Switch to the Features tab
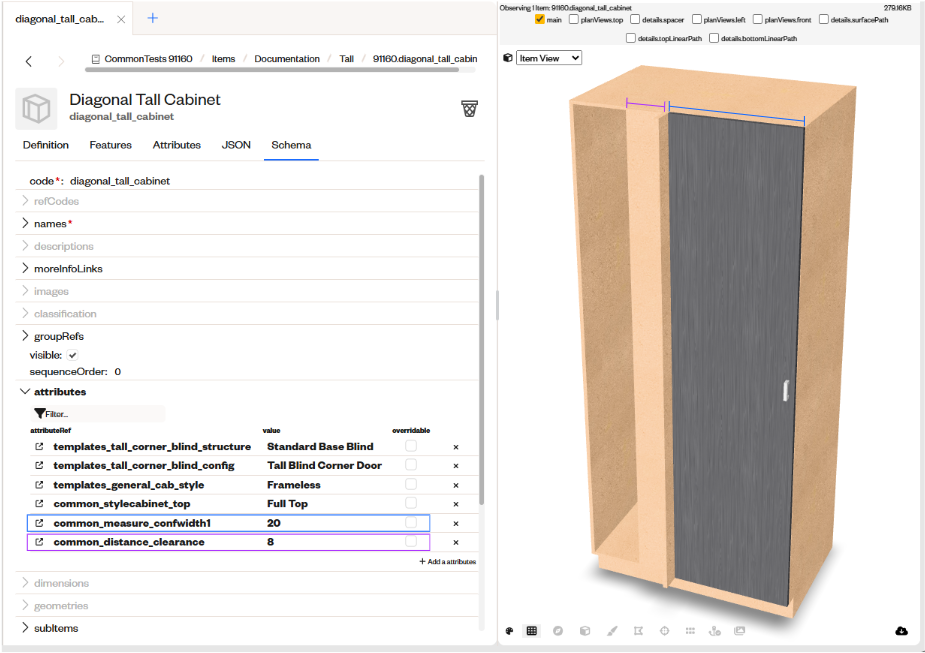Viewport: 925px width, 653px height. (110, 145)
